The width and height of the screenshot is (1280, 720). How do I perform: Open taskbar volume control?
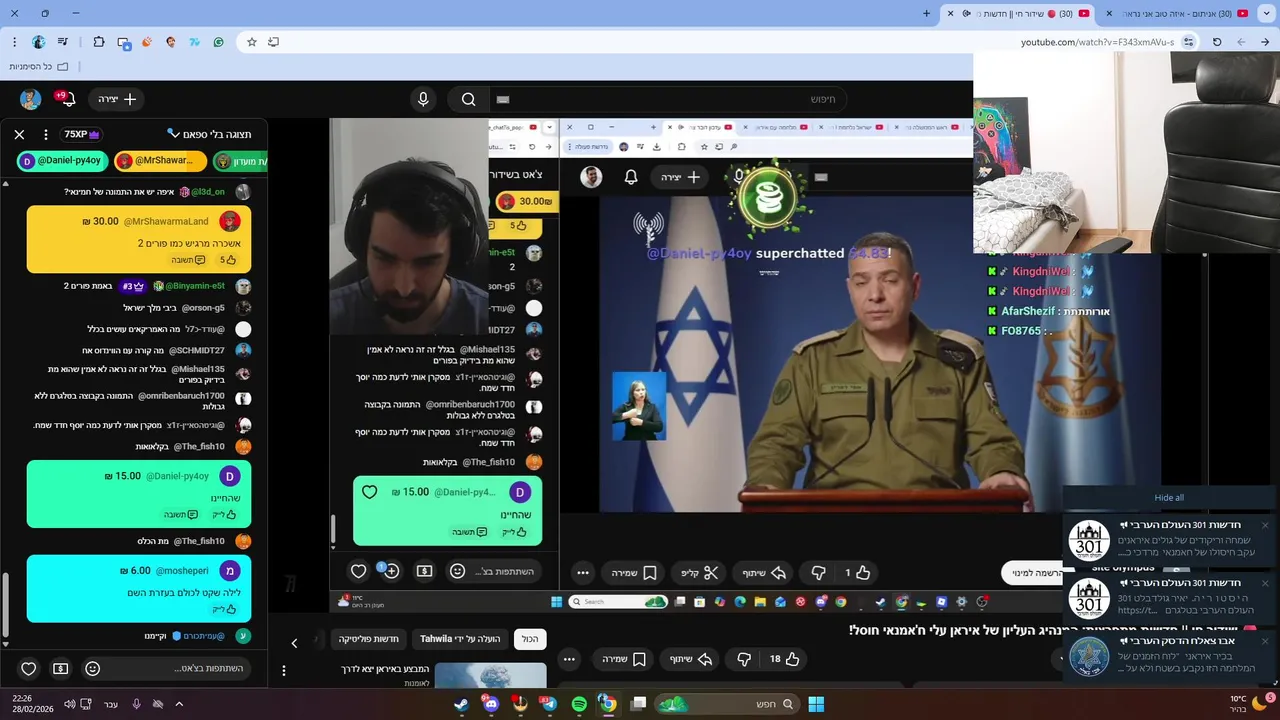coord(70,704)
